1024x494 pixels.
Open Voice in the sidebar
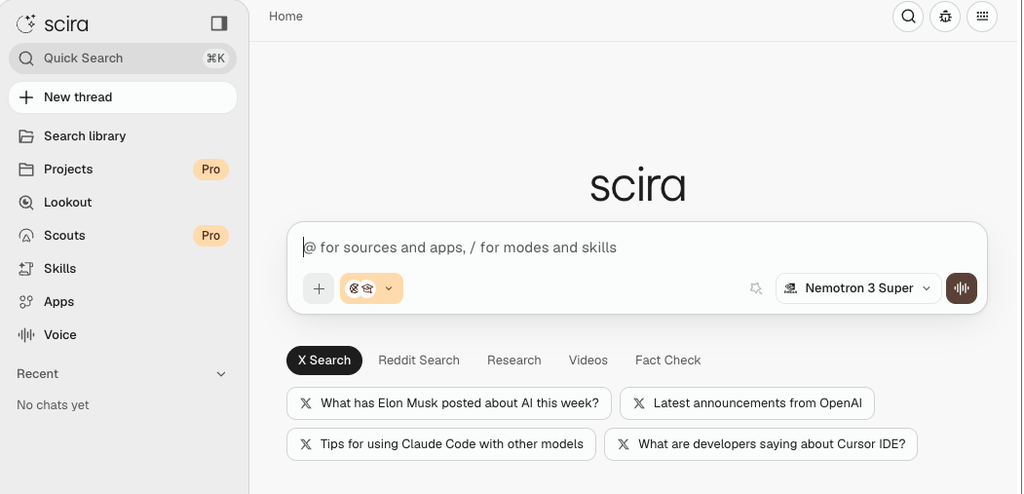[123, 335]
